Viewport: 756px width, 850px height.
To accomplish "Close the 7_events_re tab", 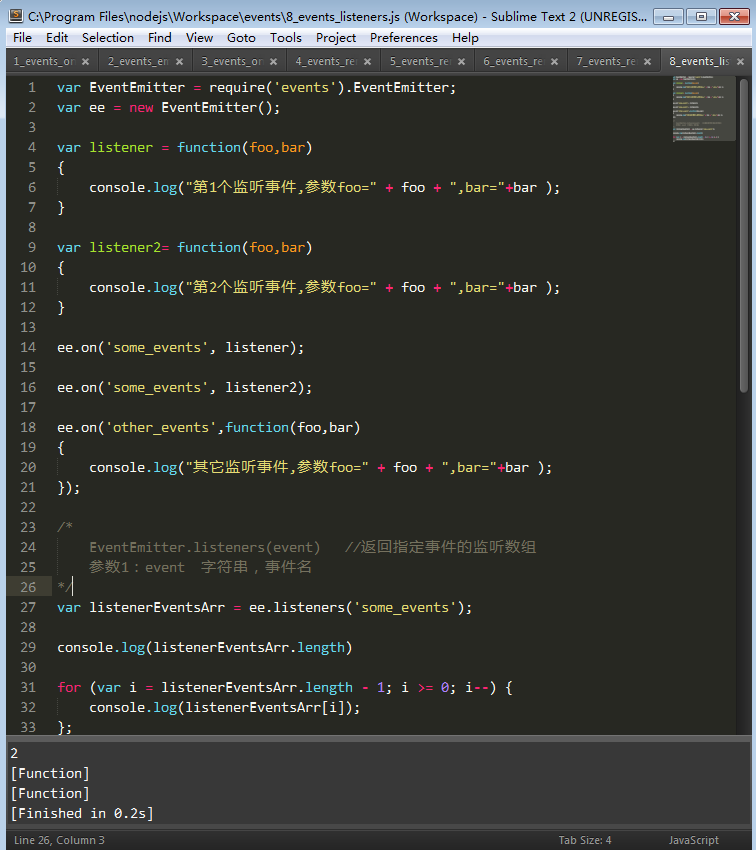I will (648, 62).
